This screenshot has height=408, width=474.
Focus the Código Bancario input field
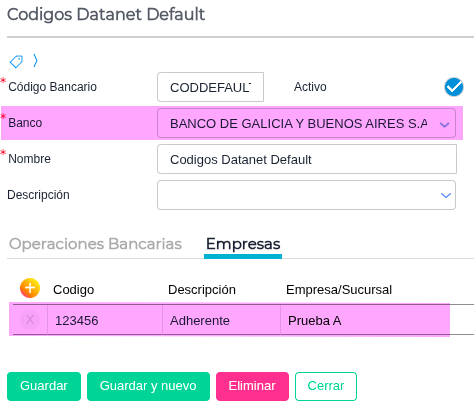pos(210,87)
